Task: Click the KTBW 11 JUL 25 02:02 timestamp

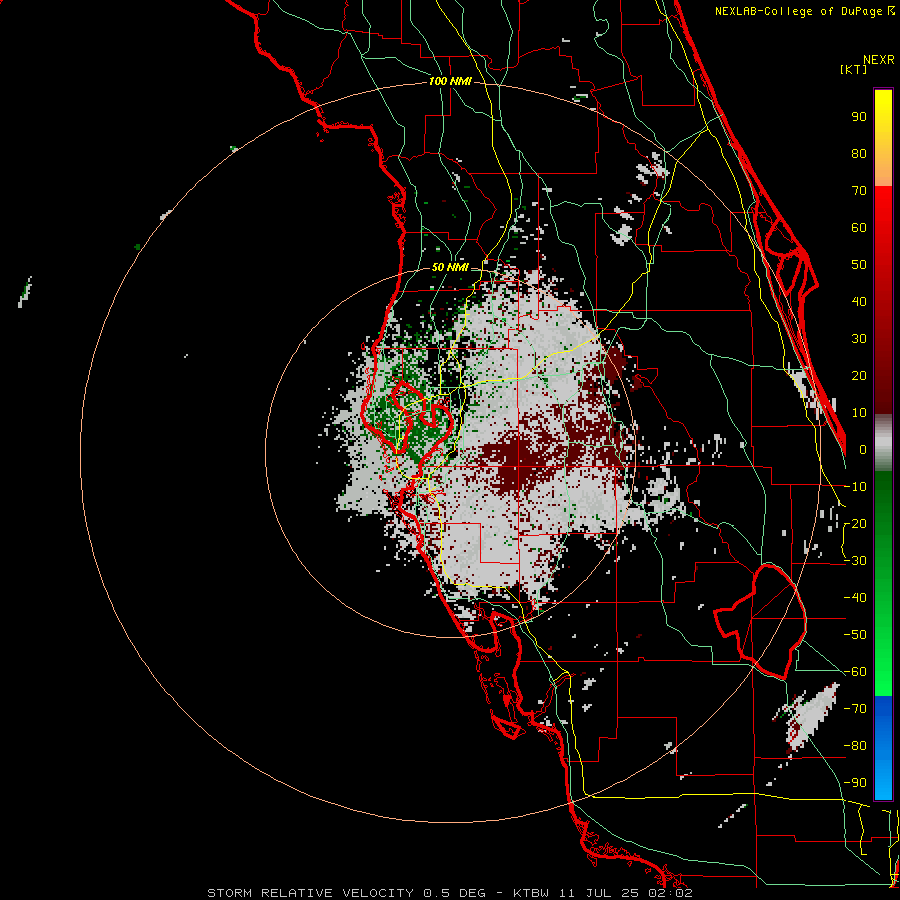Action: [603, 893]
